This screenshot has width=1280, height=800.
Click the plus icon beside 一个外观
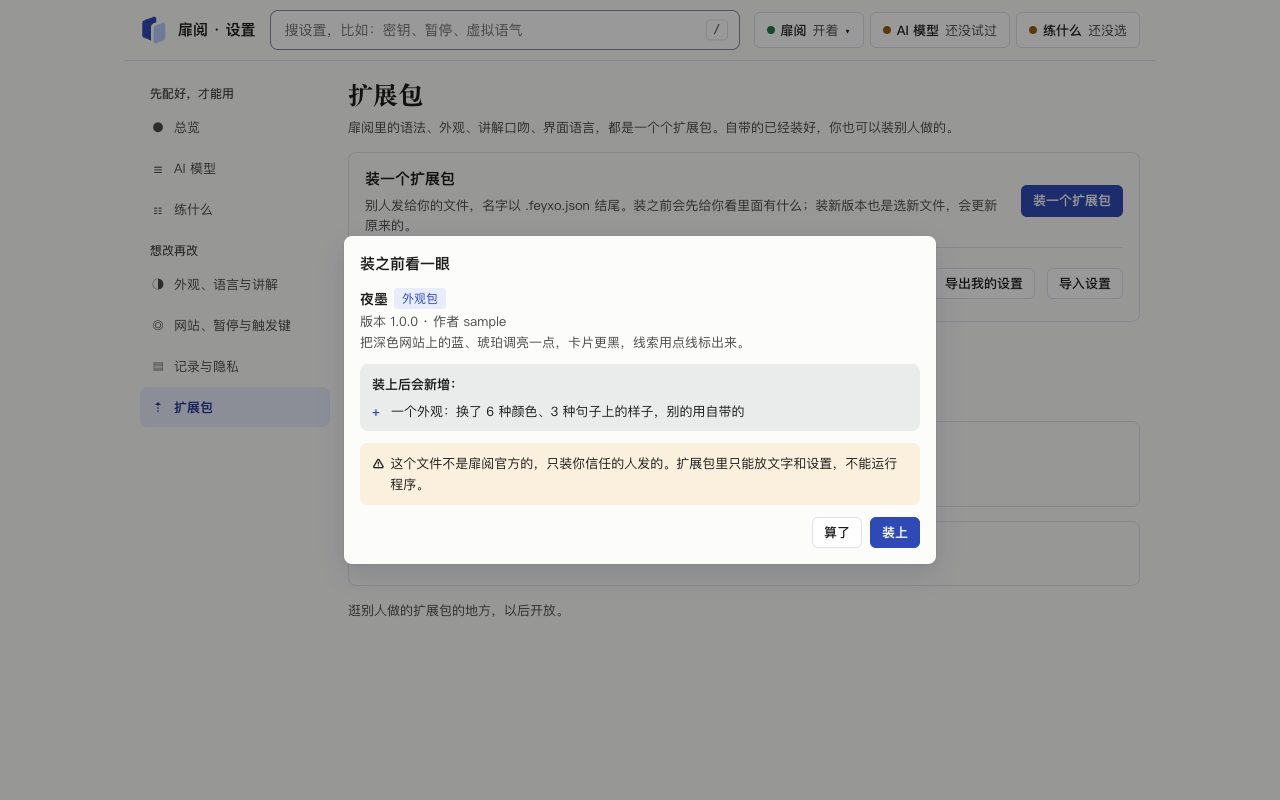click(x=376, y=412)
